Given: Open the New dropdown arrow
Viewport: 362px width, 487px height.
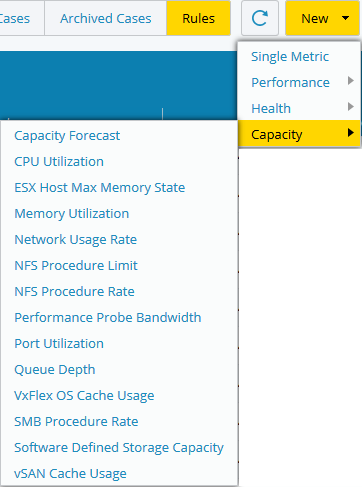Looking at the screenshot, I should pyautogui.click(x=346, y=18).
